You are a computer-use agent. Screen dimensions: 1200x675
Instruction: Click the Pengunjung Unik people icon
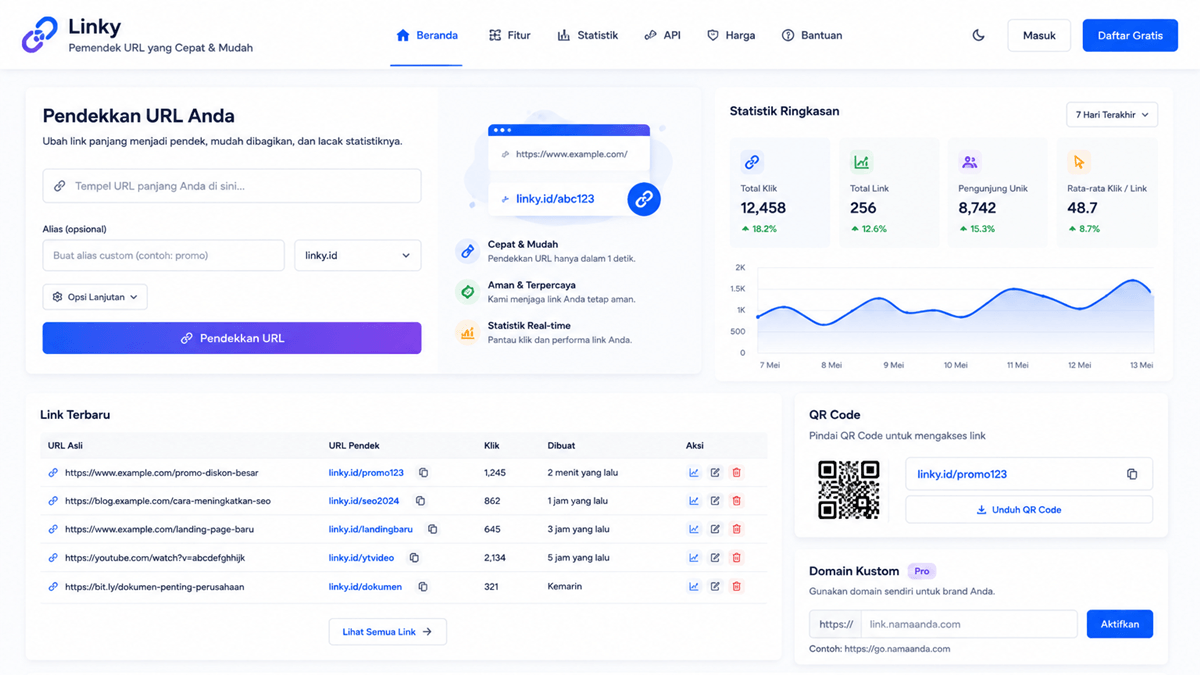click(x=969, y=162)
